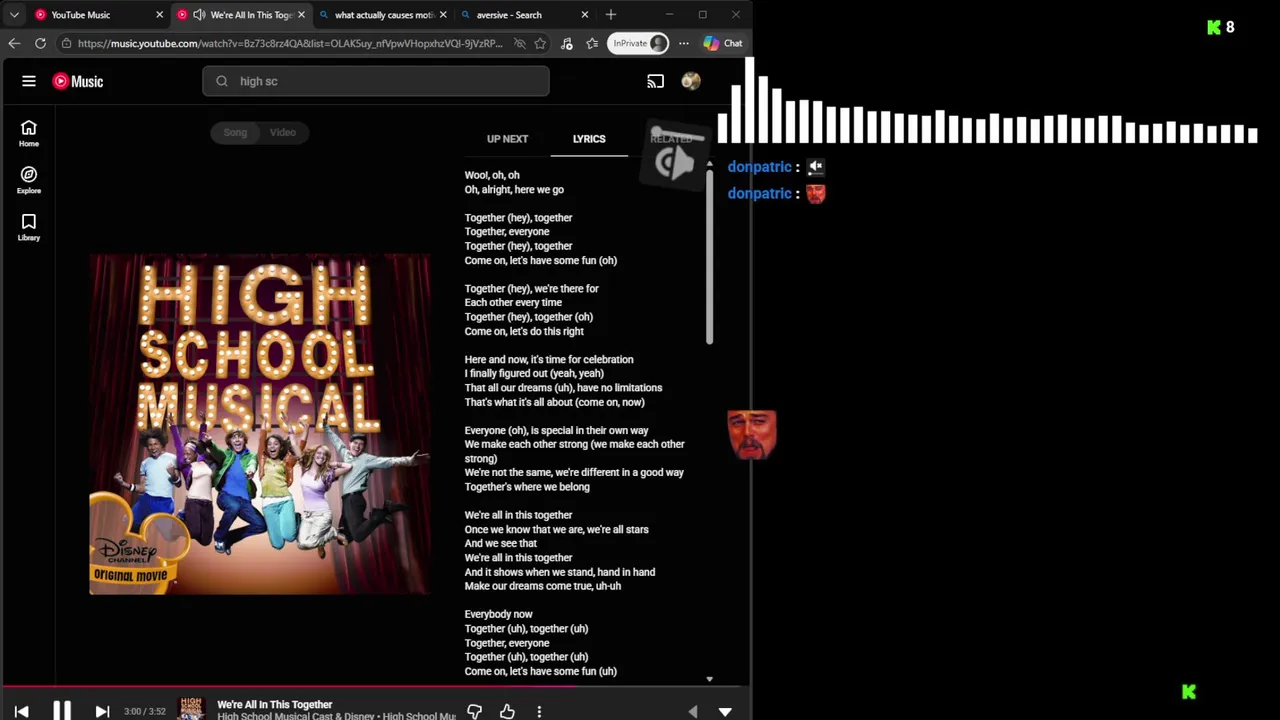Like the current song with thumbs up

[x=507, y=711]
